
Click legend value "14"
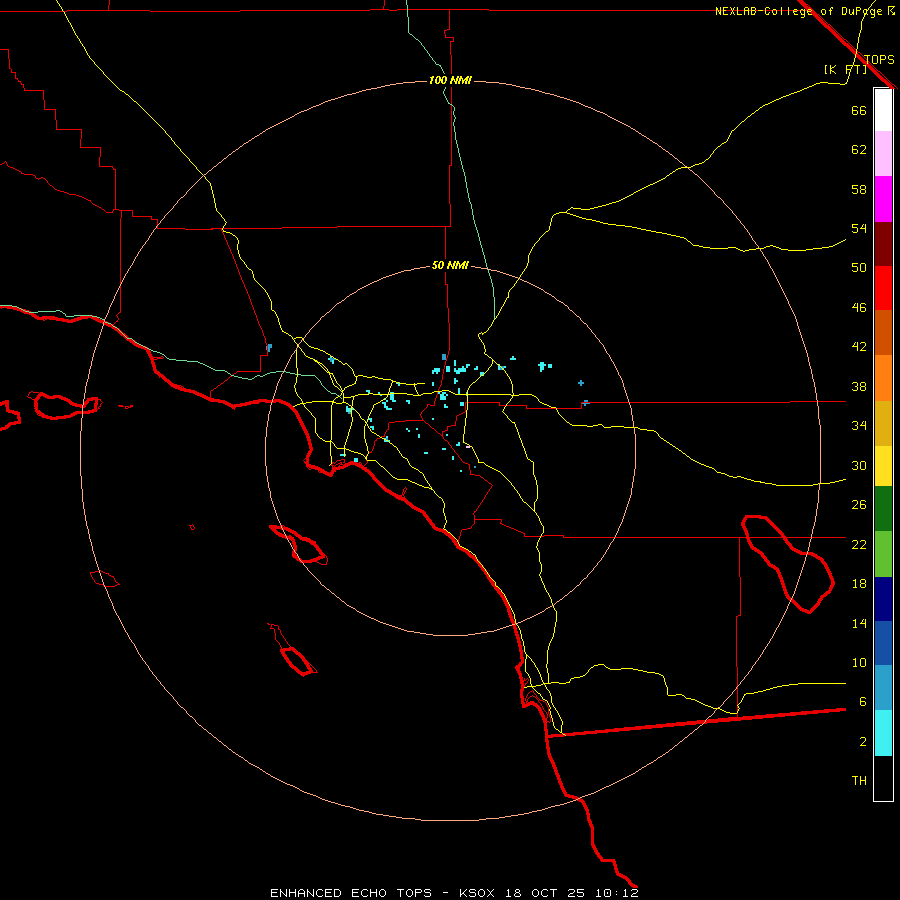pos(859,623)
